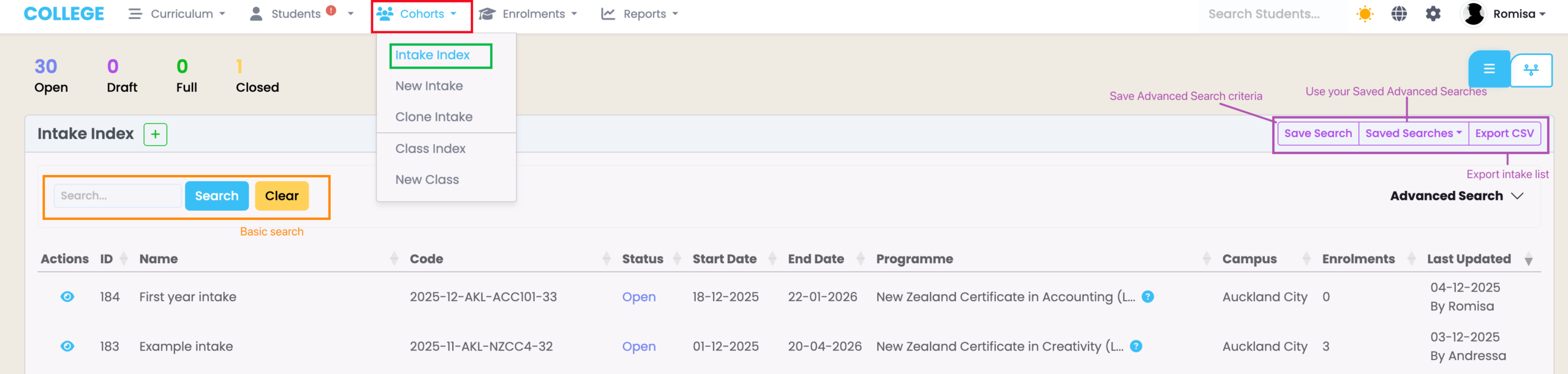The width and height of the screenshot is (1568, 374).
Task: Click help icon beside Creativity programme
Action: click(x=1136, y=346)
